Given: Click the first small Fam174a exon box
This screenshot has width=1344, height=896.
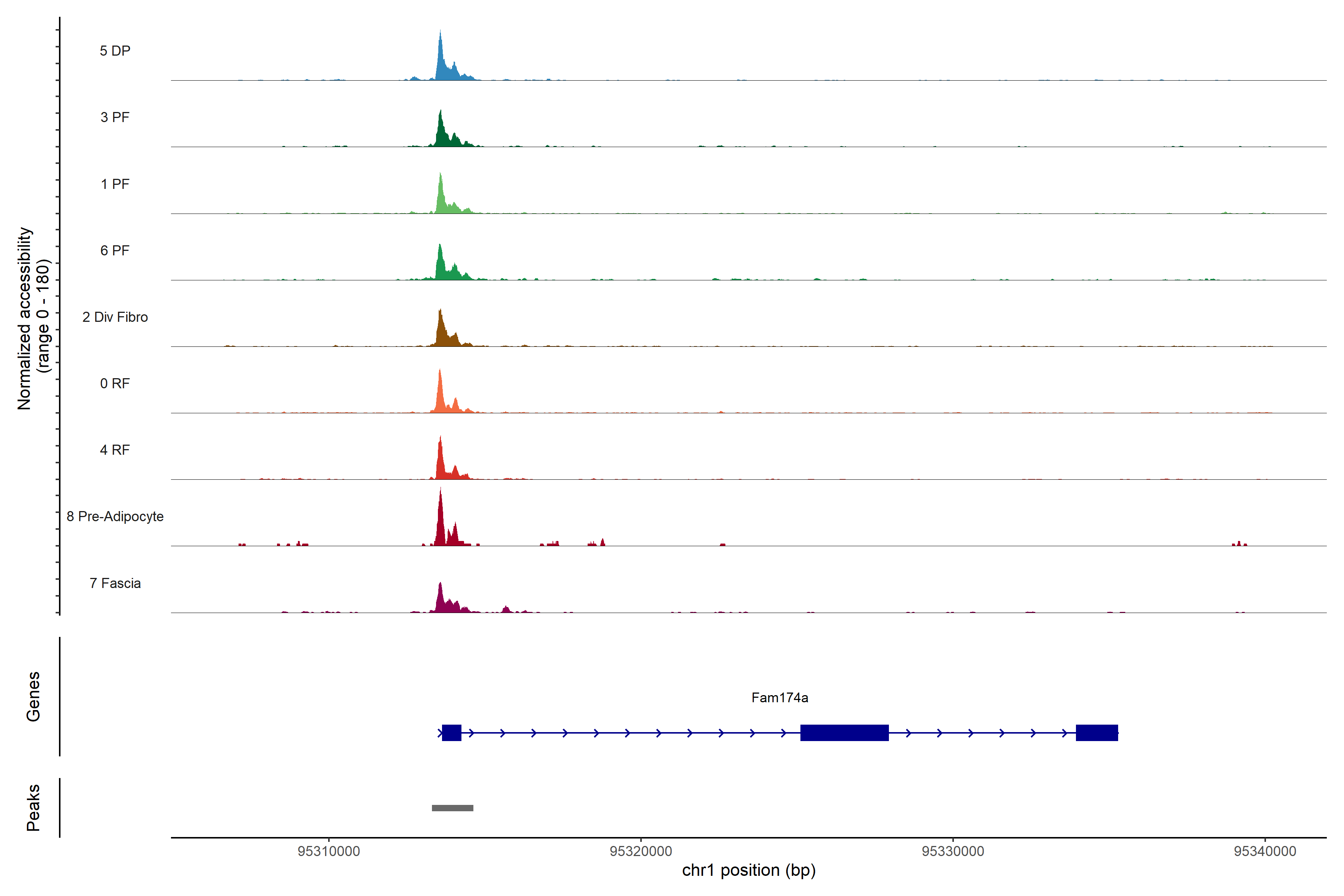Looking at the screenshot, I should (x=451, y=732).
